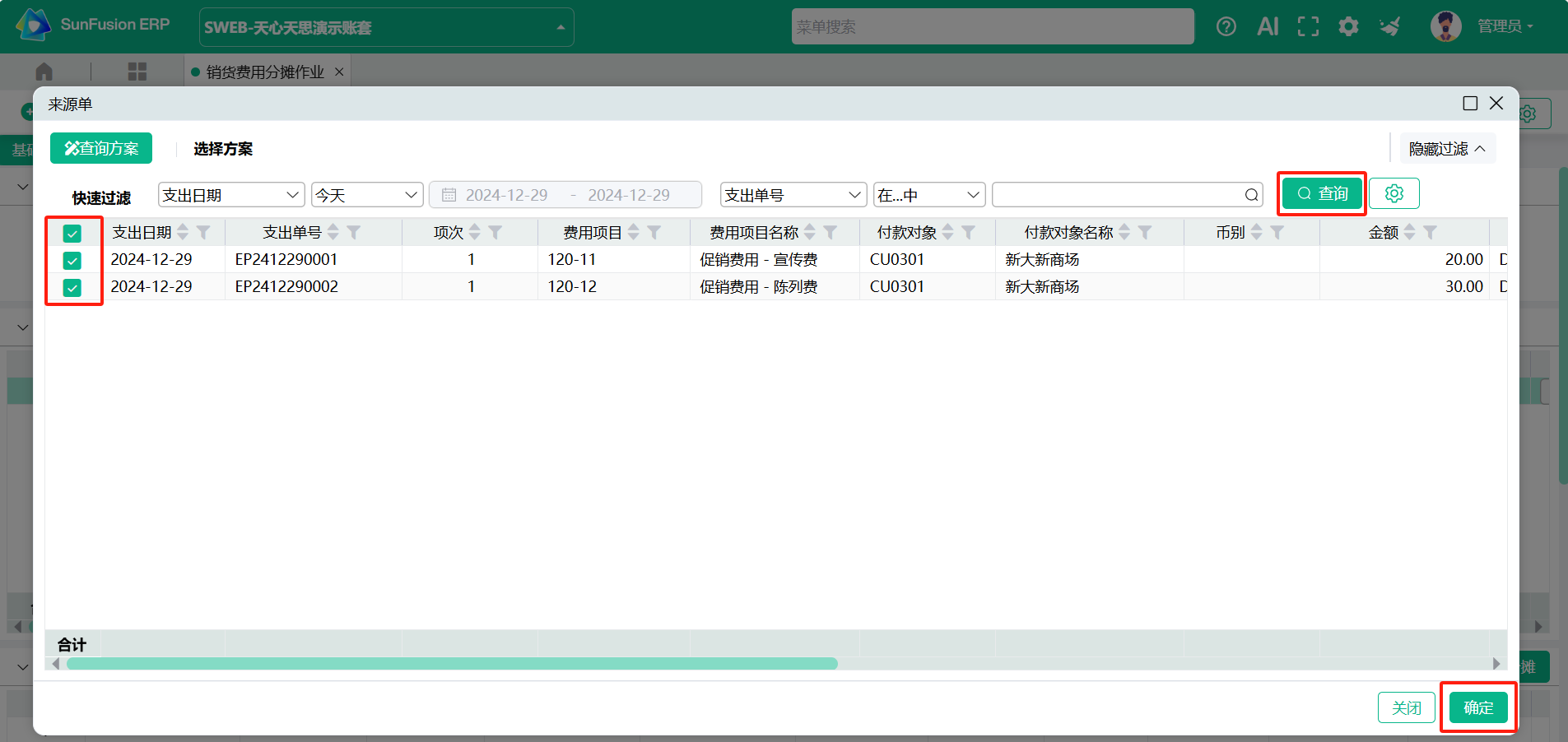Select the 选择方案 tab

point(223,149)
